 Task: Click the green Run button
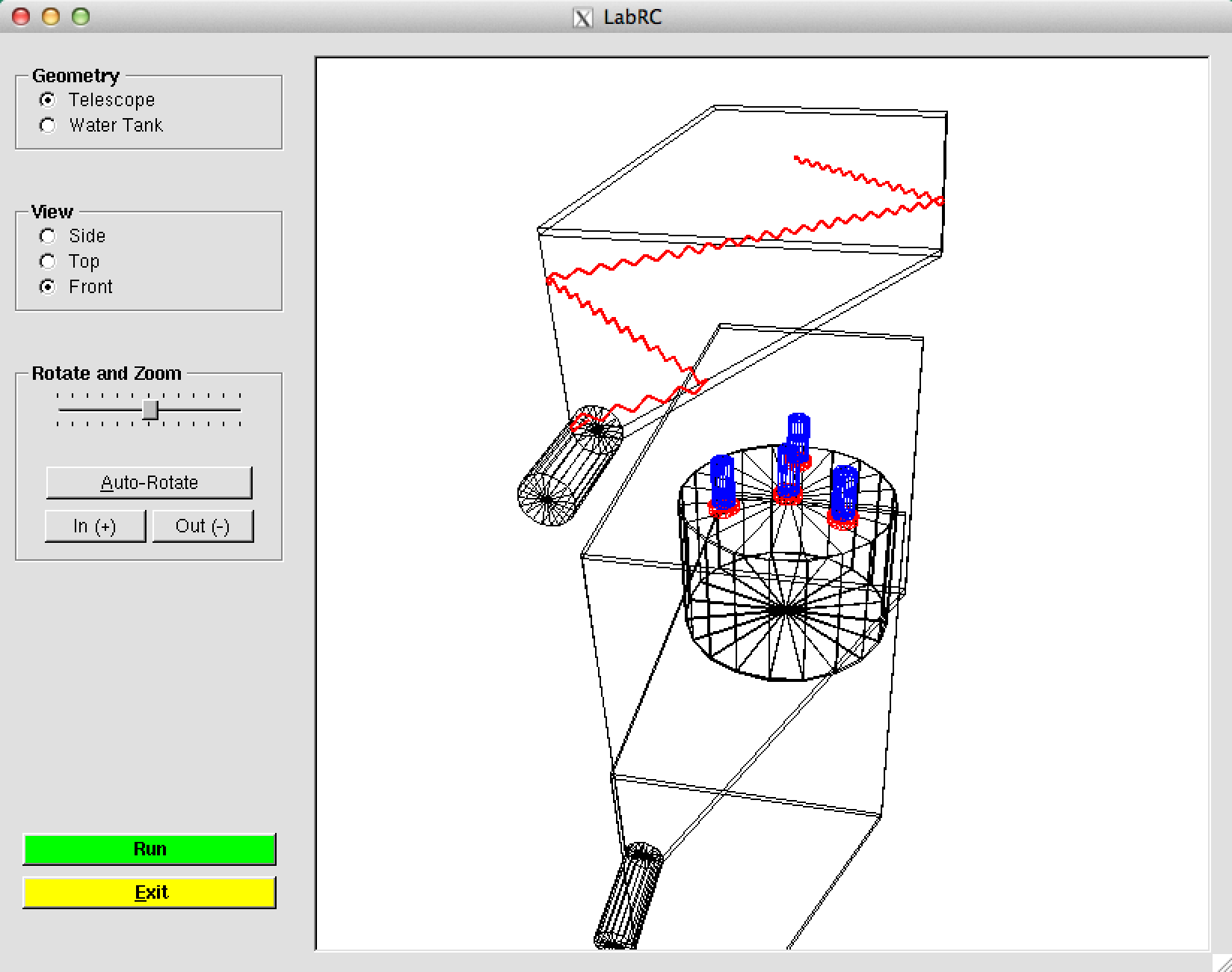(150, 849)
